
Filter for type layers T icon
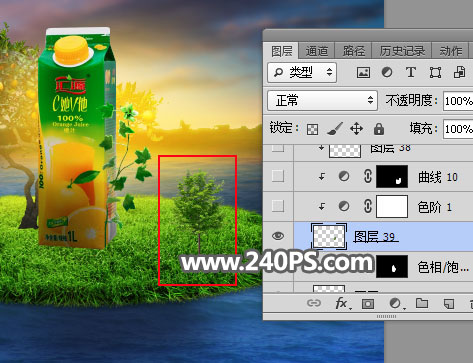[x=411, y=72]
